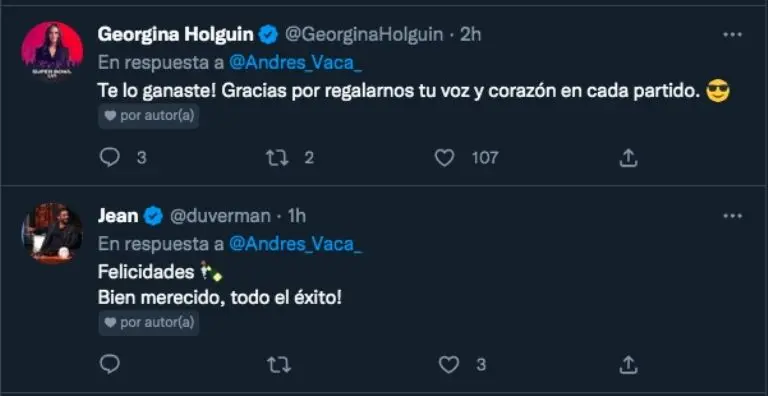Open @Andres_Vaca_ link in Jean's reply
This screenshot has height=396, width=768.
296,244
